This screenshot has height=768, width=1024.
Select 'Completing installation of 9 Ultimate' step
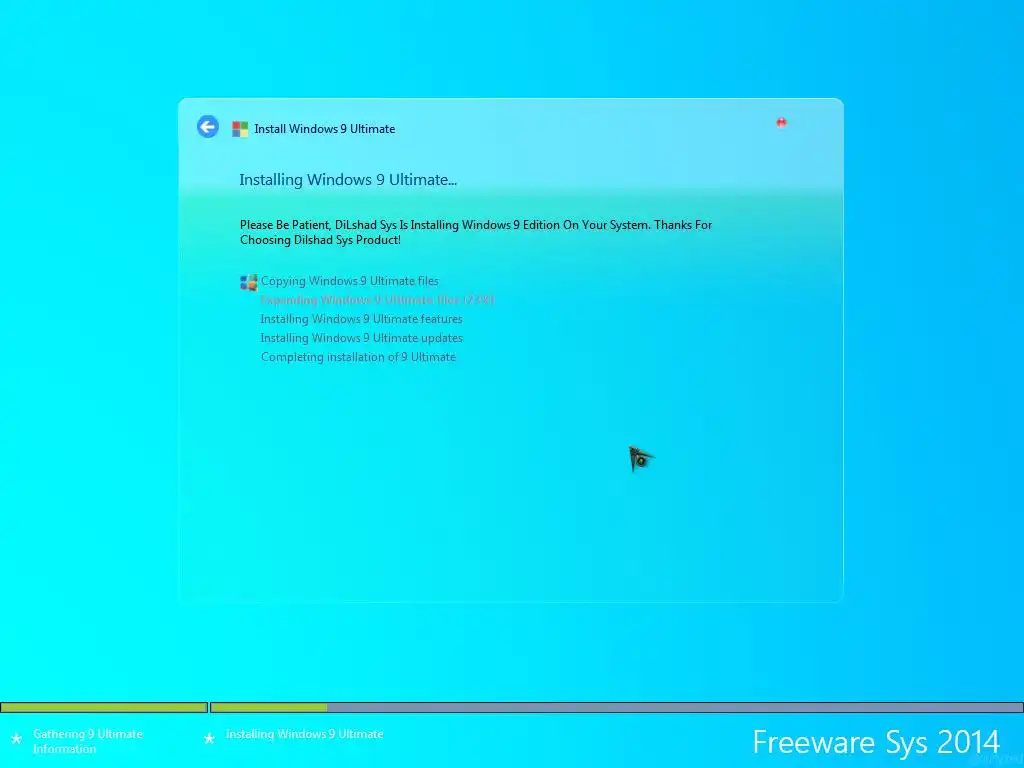pyautogui.click(x=359, y=357)
